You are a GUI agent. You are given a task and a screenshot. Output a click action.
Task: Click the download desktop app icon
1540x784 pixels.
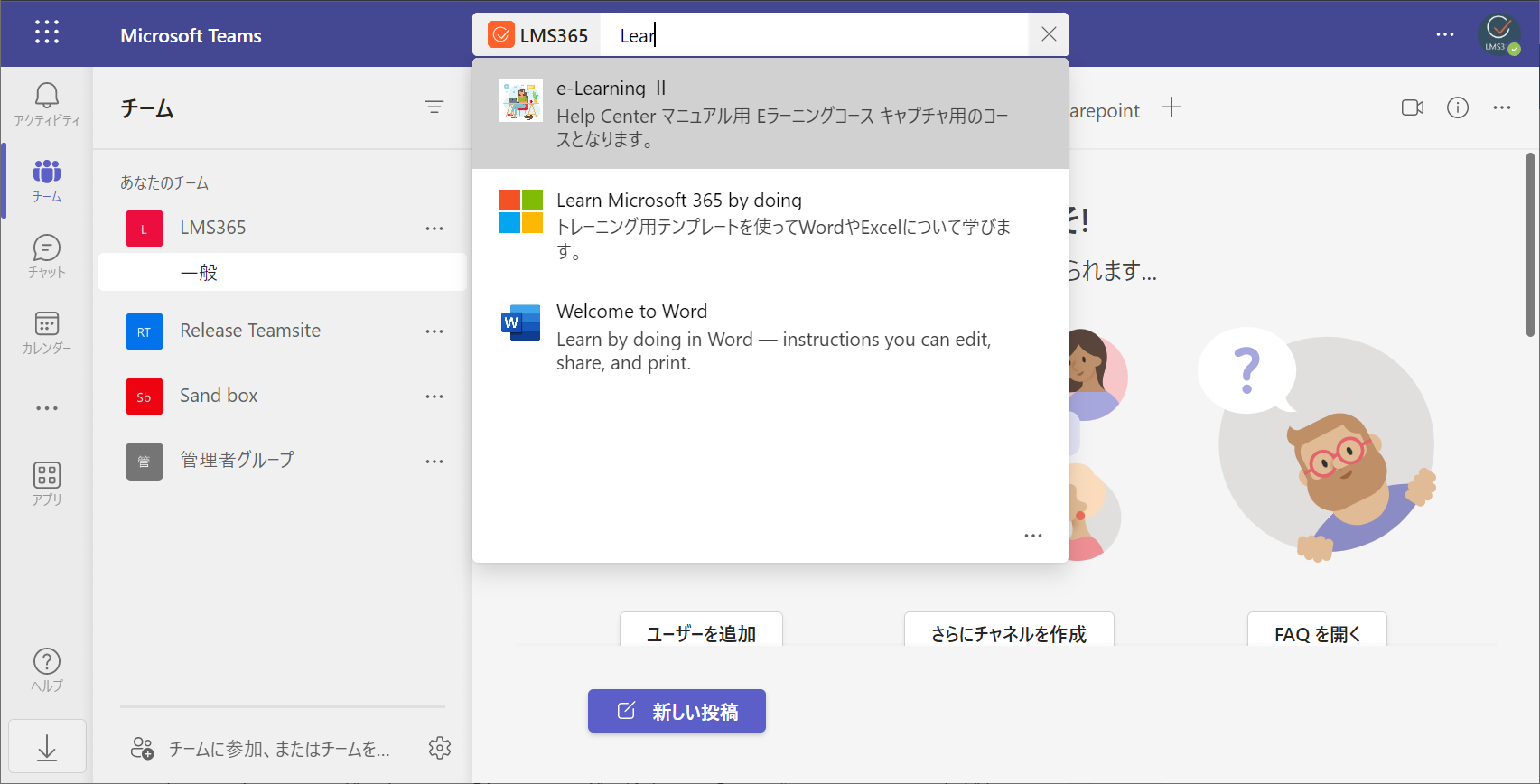[47, 747]
